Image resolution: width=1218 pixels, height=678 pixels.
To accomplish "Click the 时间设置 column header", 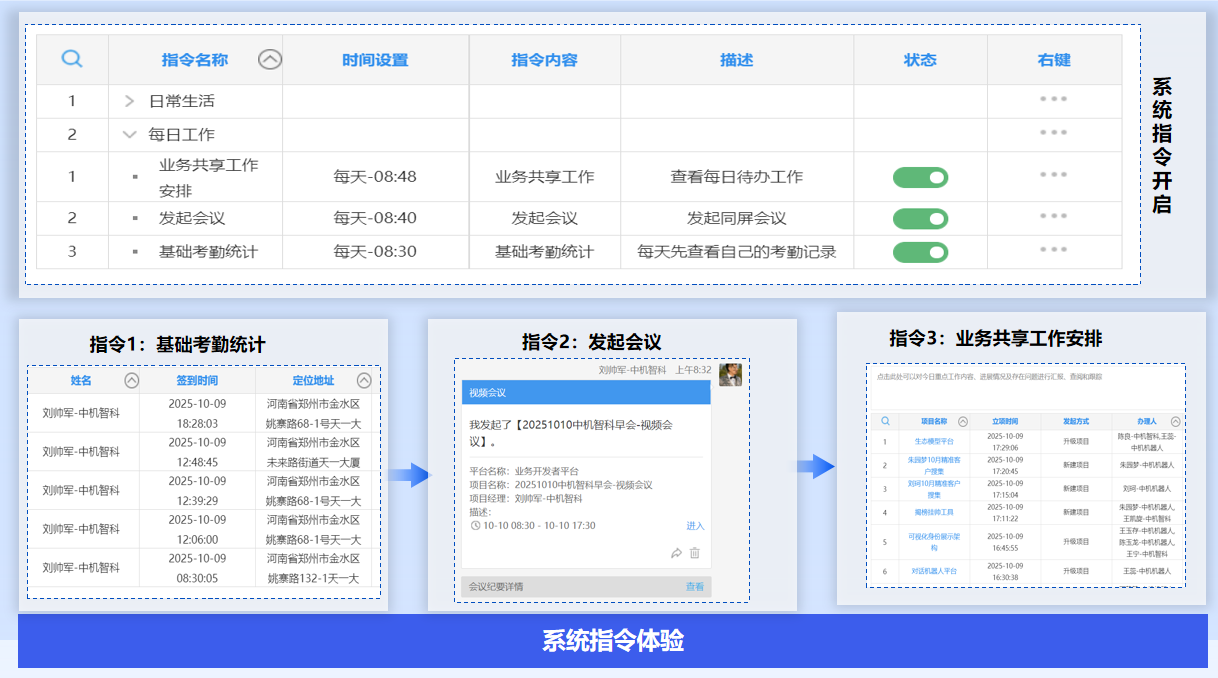I will click(x=375, y=60).
